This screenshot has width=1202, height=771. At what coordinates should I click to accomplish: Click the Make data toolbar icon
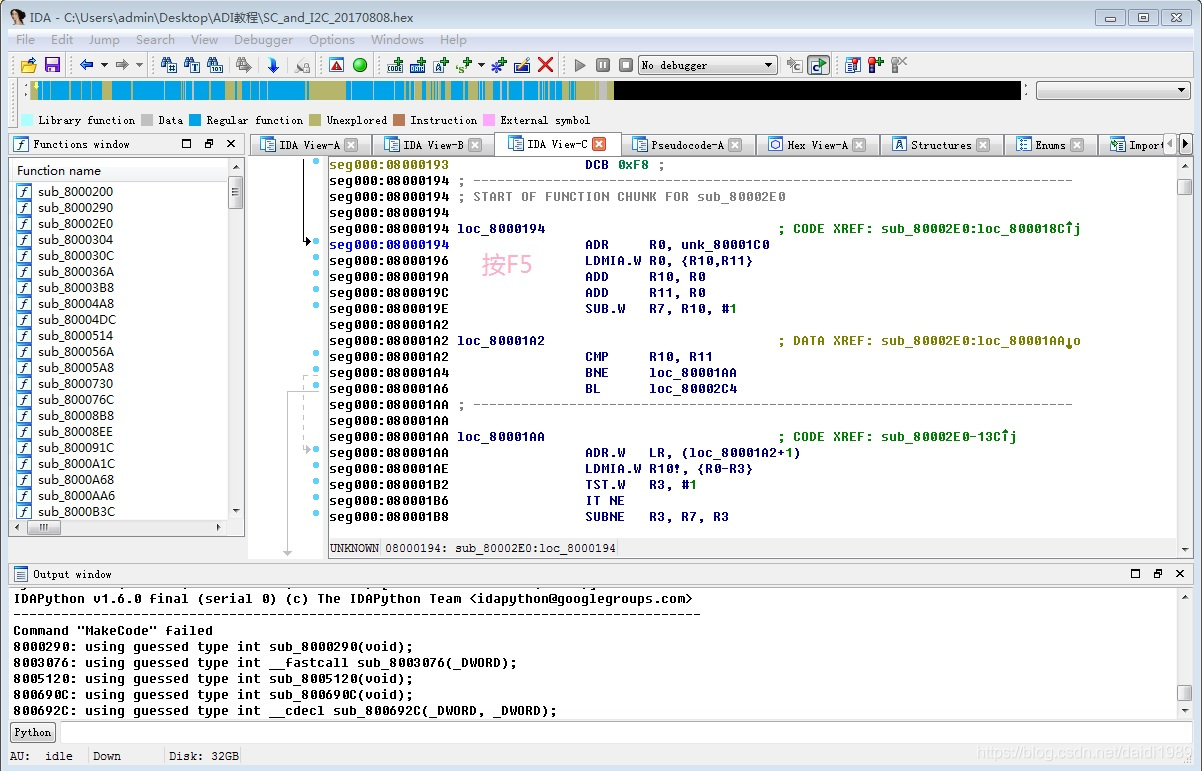[x=417, y=65]
